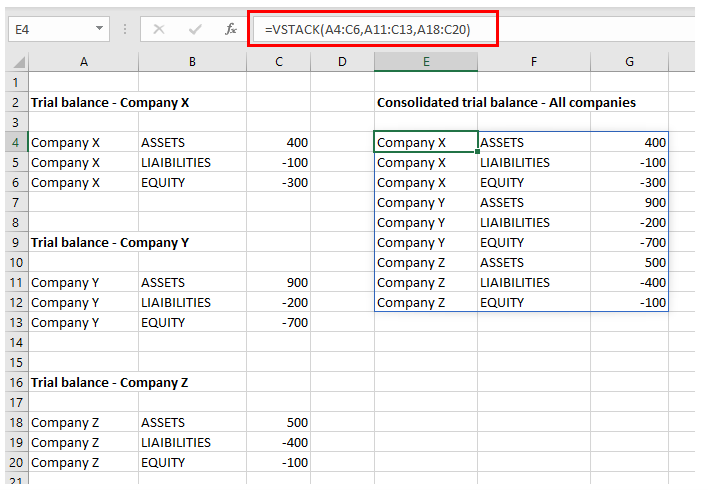Image resolution: width=708 pixels, height=490 pixels.
Task: Select cell C4 with value 400
Action: [279, 143]
